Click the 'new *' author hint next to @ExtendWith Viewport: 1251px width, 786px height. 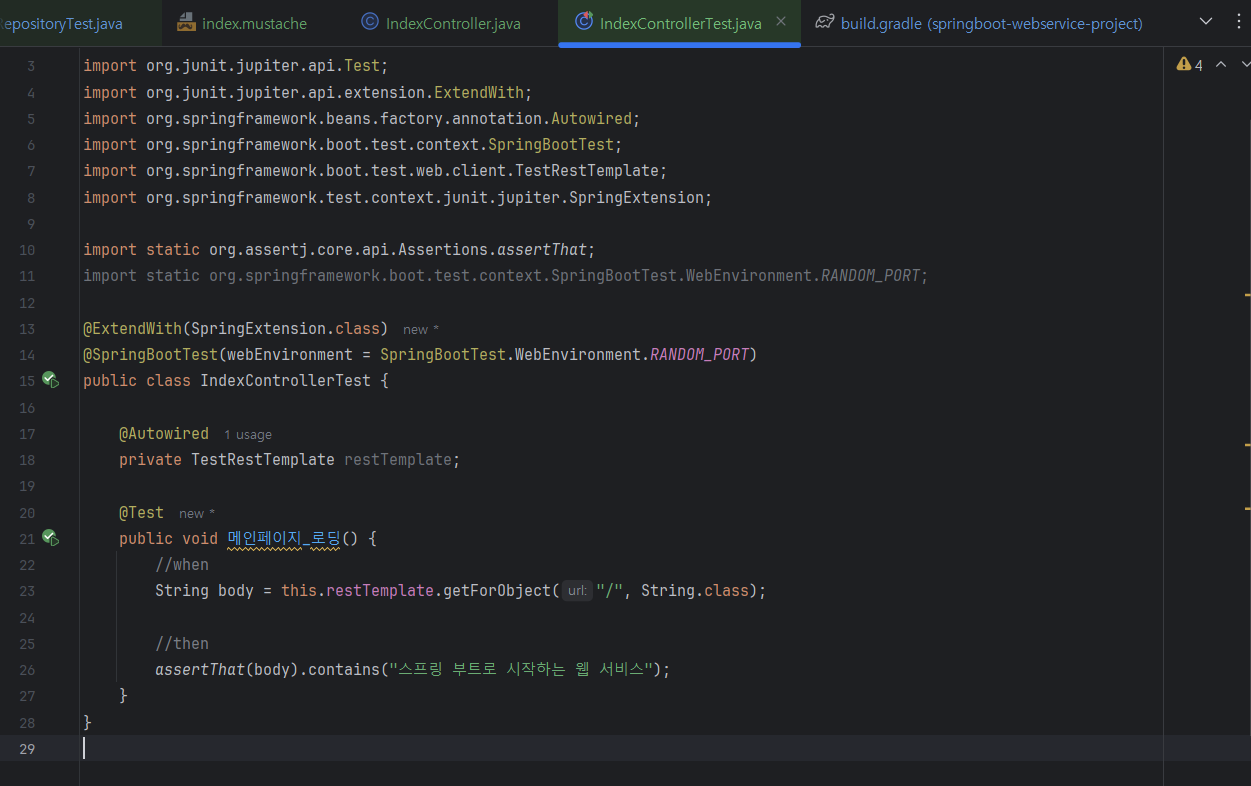(x=421, y=329)
